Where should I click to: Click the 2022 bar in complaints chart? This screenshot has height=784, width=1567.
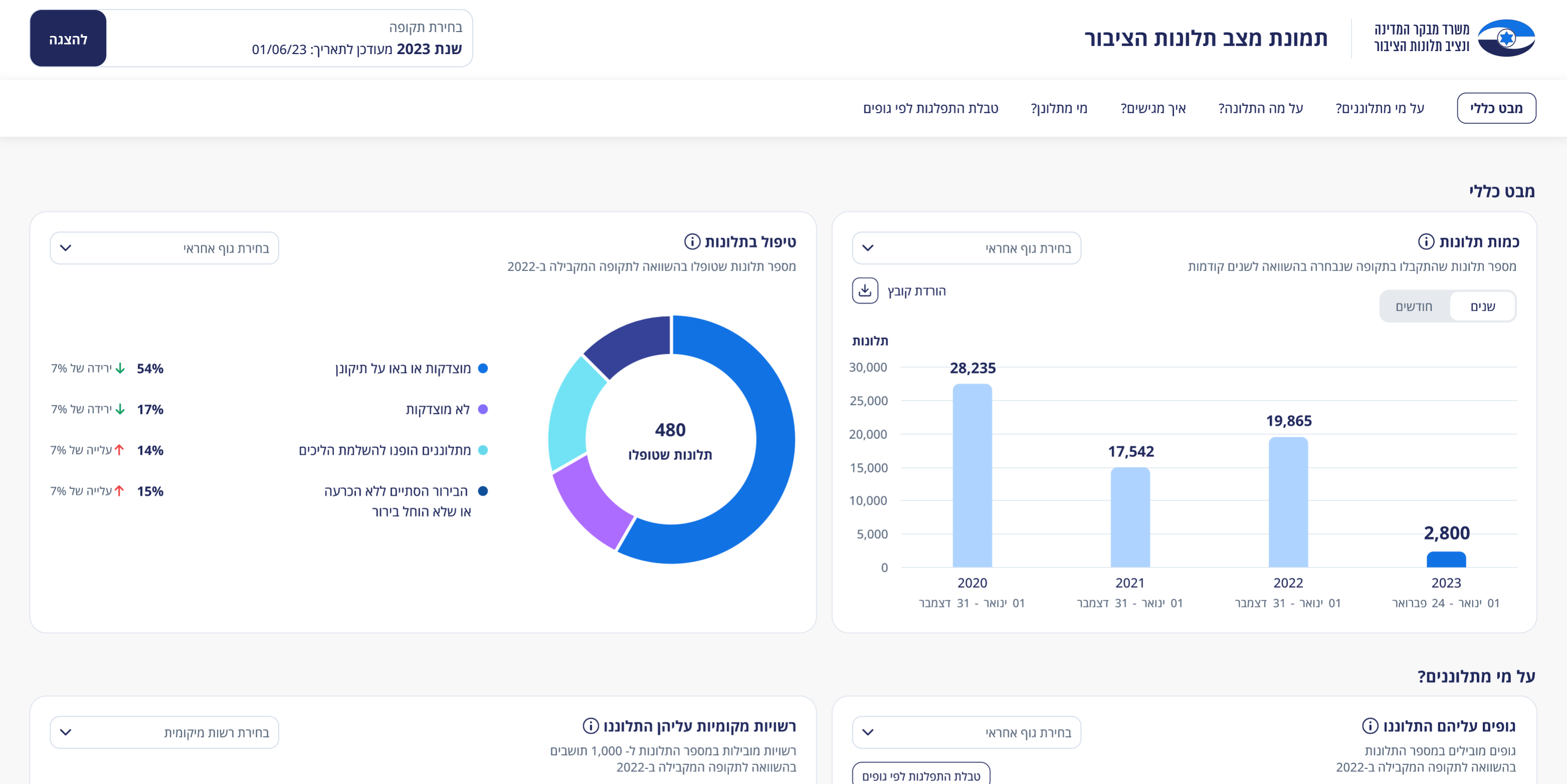click(1288, 502)
